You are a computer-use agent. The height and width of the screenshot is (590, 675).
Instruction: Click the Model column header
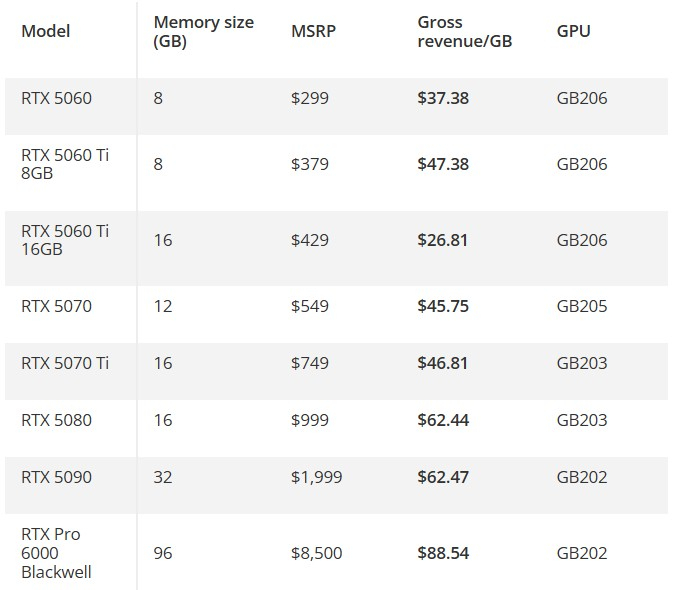point(46,31)
